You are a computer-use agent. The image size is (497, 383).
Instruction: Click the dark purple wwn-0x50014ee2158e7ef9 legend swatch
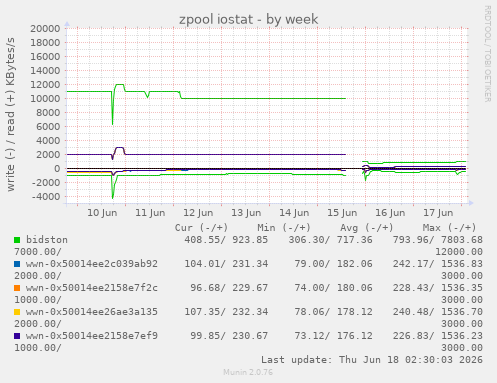click(17, 336)
